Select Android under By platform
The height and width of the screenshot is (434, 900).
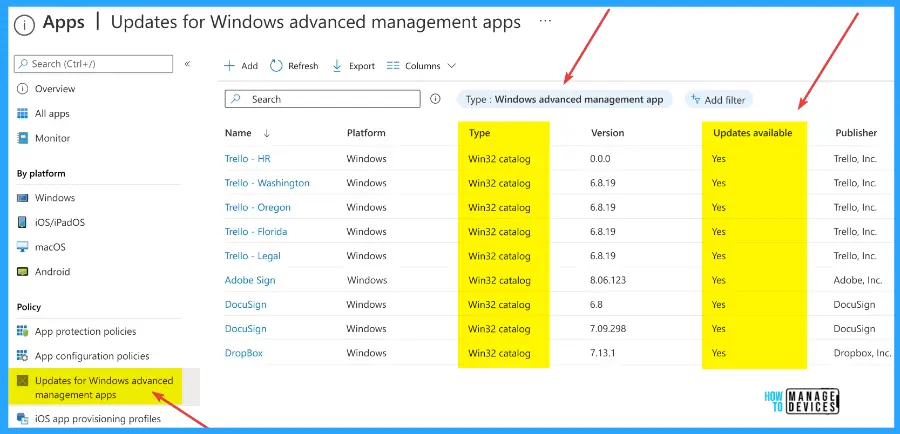click(x=52, y=272)
